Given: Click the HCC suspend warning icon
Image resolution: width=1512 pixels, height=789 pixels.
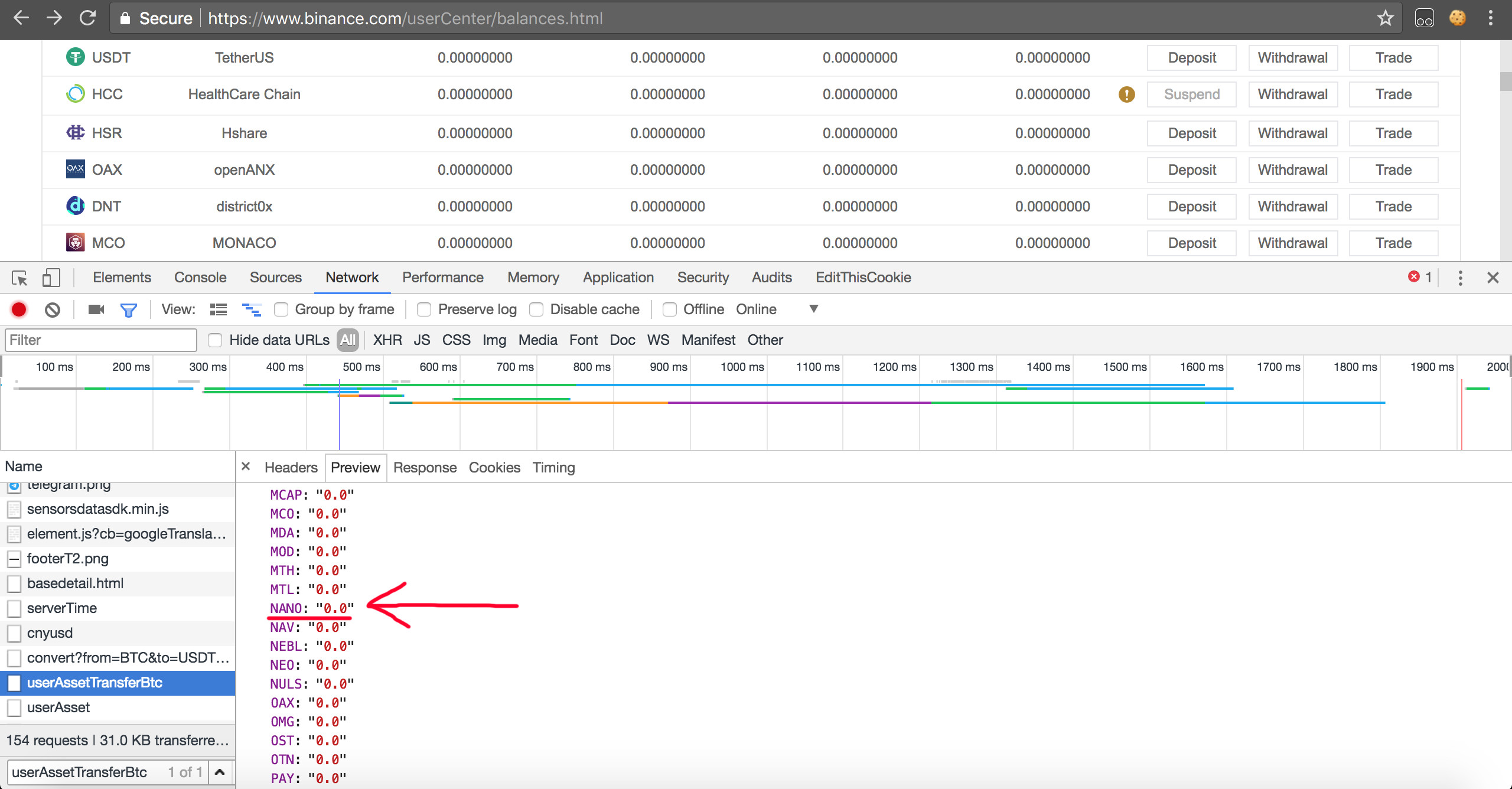Looking at the screenshot, I should pyautogui.click(x=1126, y=94).
